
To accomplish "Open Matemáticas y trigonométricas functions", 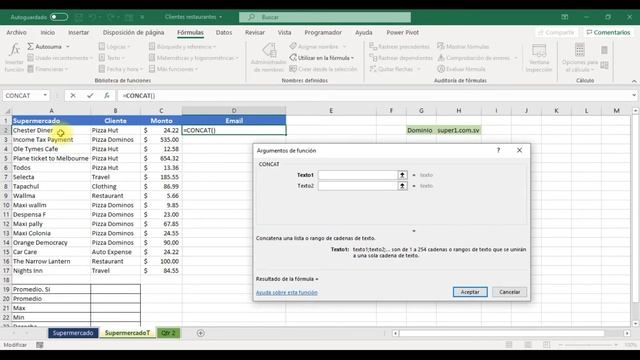I will coord(193,58).
